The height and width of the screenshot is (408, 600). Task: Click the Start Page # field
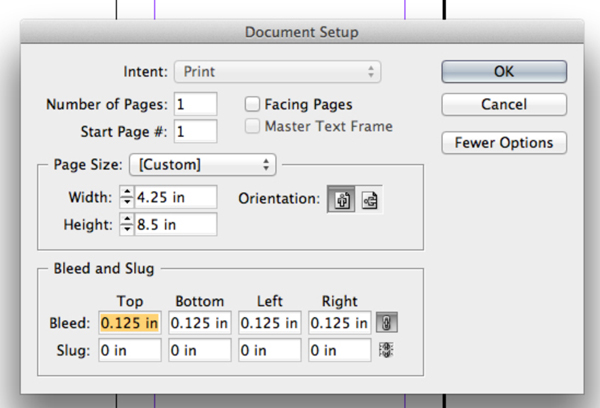[196, 131]
